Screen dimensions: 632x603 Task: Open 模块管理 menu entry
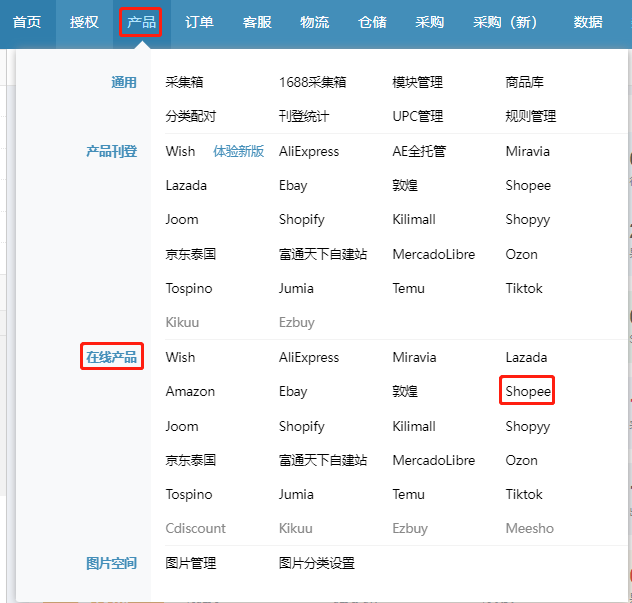click(418, 82)
